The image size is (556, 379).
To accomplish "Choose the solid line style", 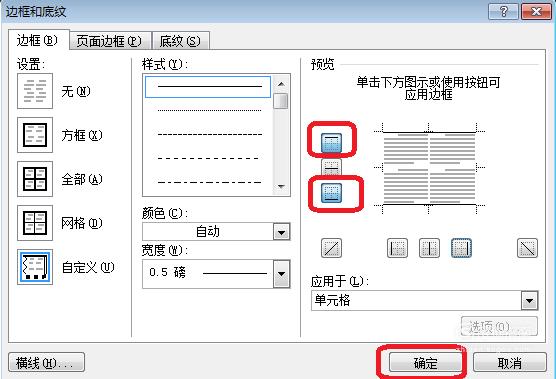I will point(208,87).
